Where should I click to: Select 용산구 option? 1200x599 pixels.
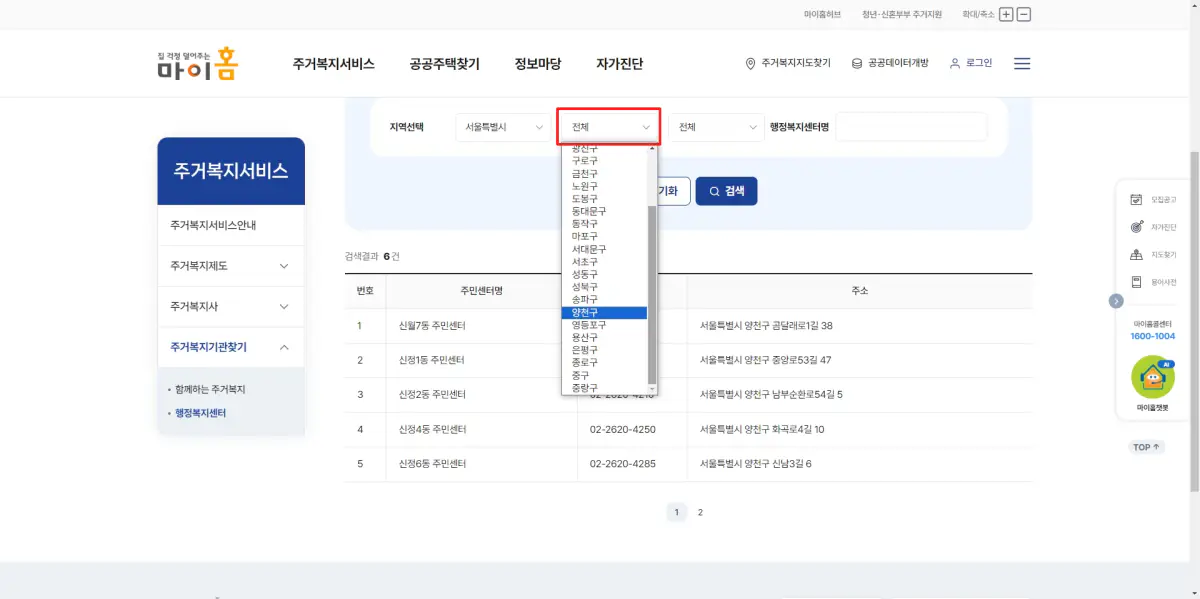coord(605,337)
